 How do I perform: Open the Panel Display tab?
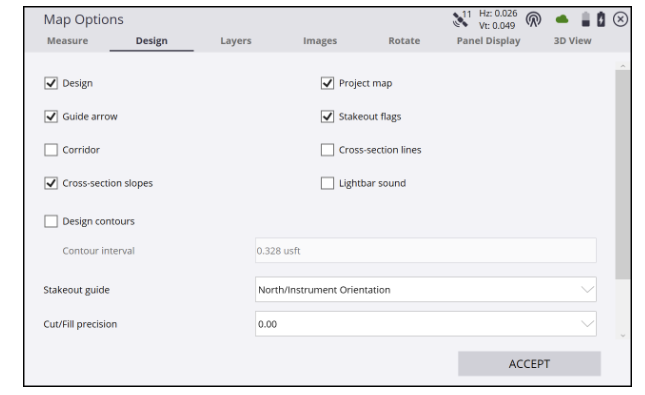[x=488, y=41]
